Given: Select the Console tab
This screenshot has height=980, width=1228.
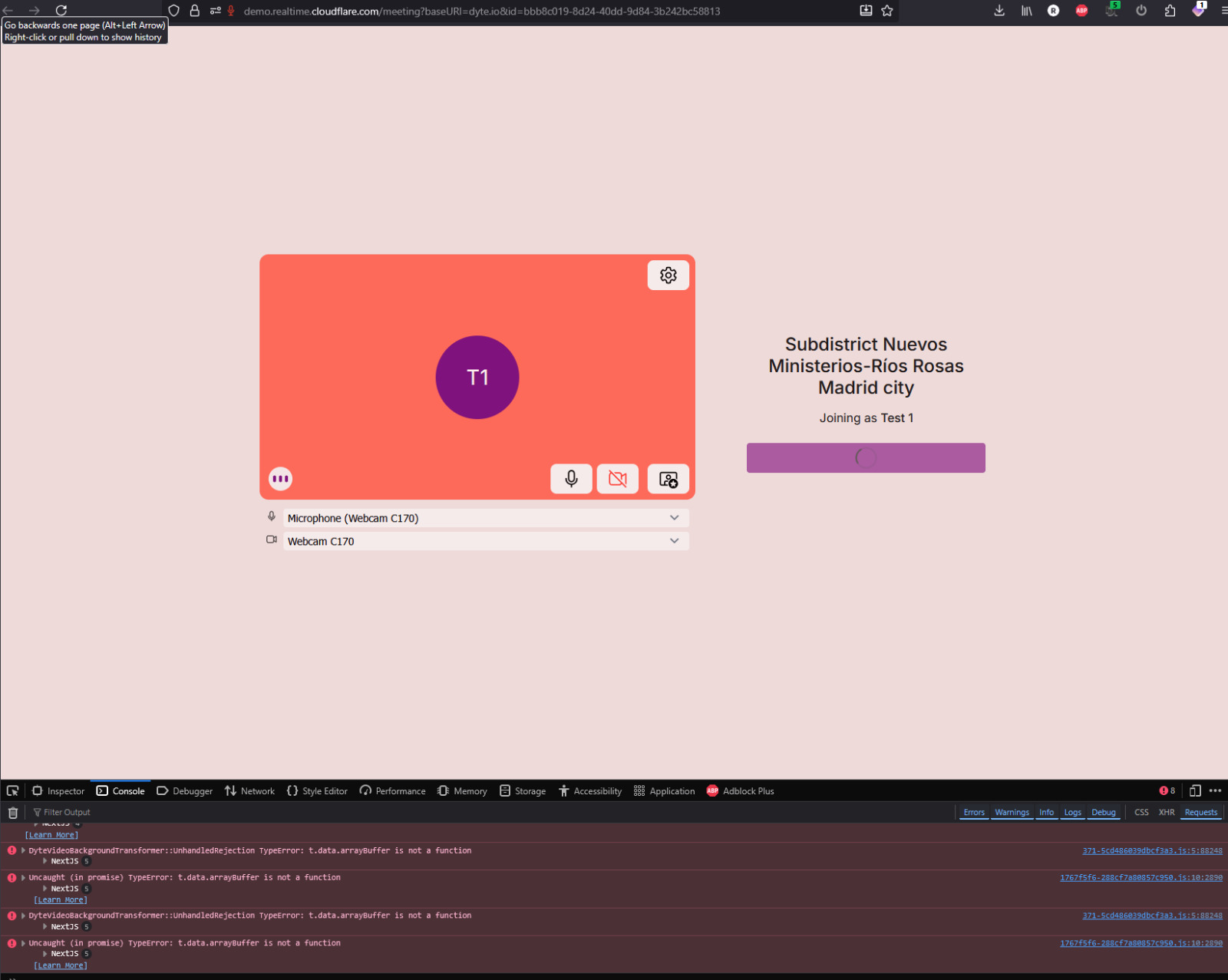Looking at the screenshot, I should tap(120, 791).
